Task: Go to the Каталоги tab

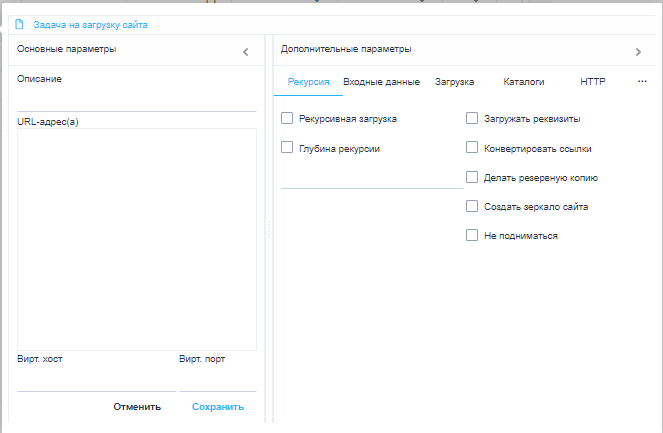Action: (x=524, y=82)
